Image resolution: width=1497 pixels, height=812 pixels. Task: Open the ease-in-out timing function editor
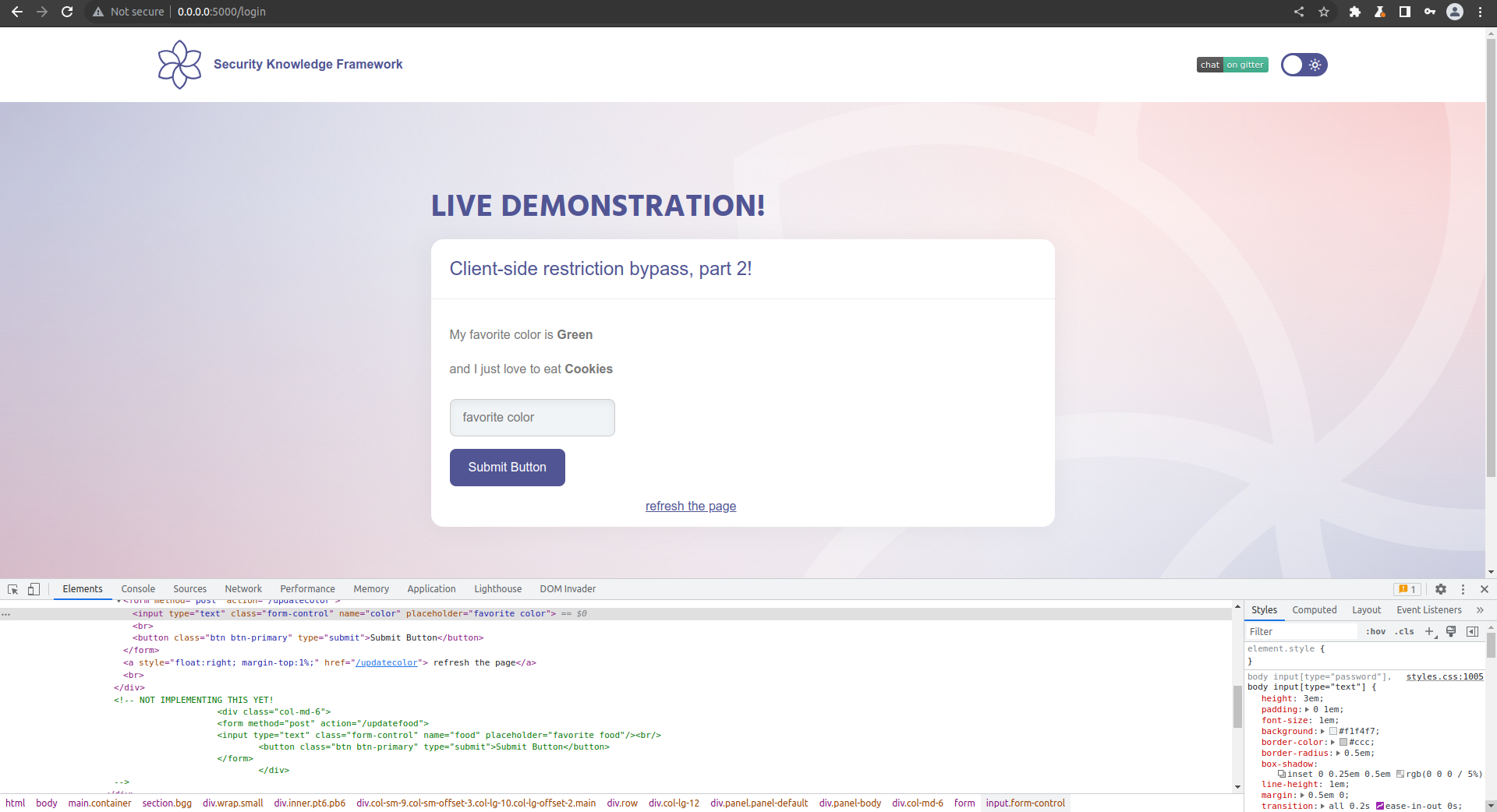pos(1380,806)
